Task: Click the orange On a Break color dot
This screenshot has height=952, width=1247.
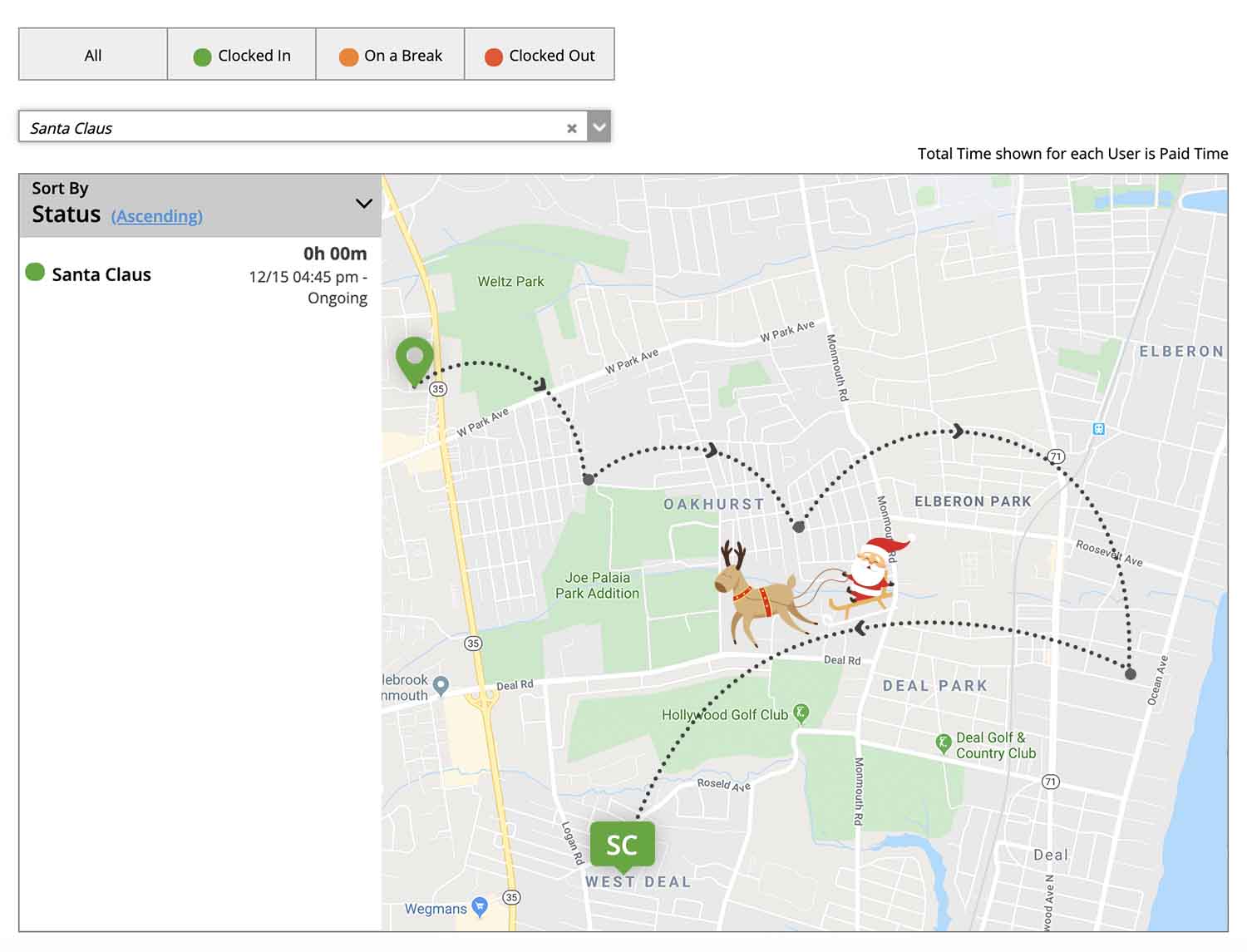Action: pyautogui.click(x=348, y=57)
